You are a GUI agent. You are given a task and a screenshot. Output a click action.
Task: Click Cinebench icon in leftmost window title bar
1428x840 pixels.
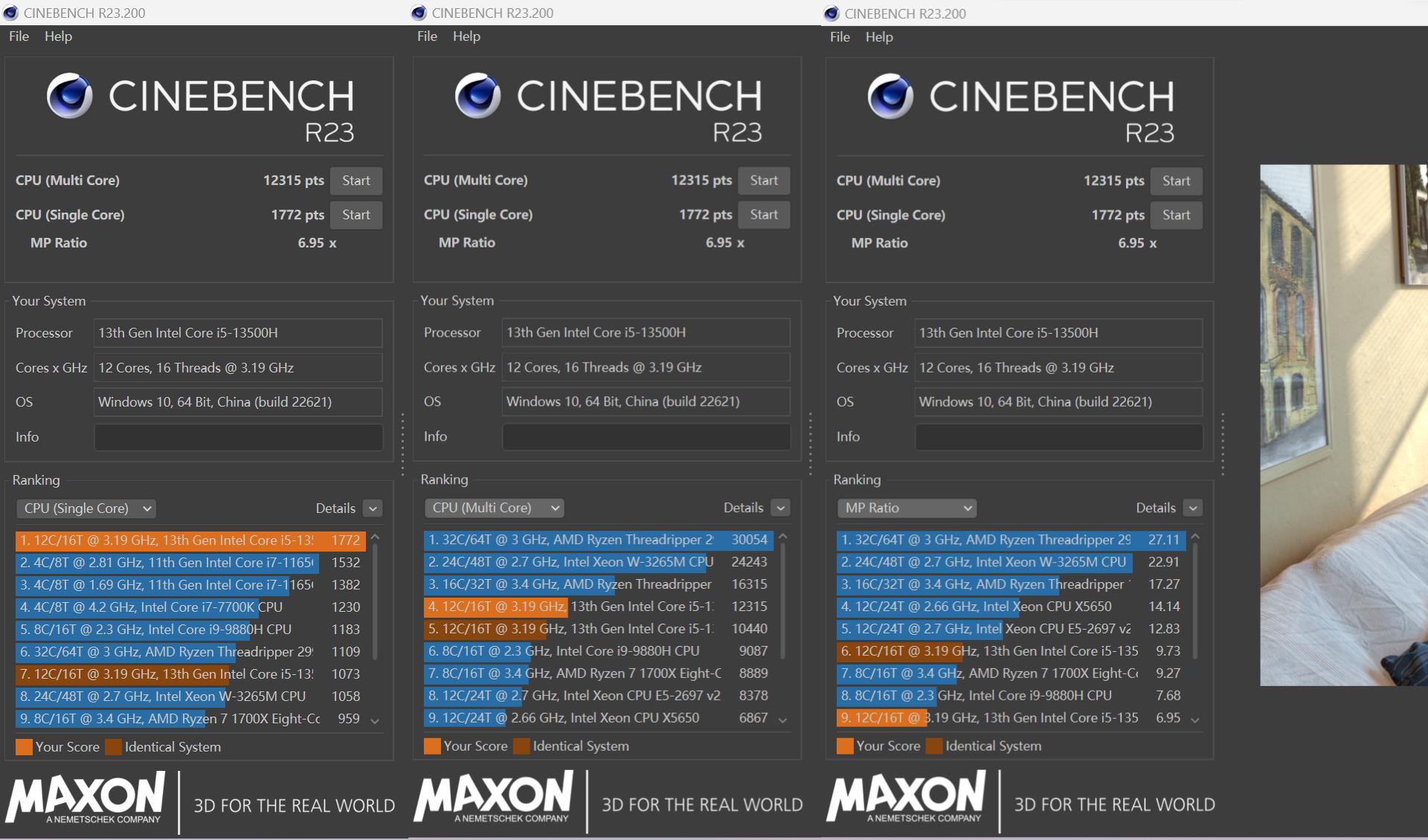10,13
